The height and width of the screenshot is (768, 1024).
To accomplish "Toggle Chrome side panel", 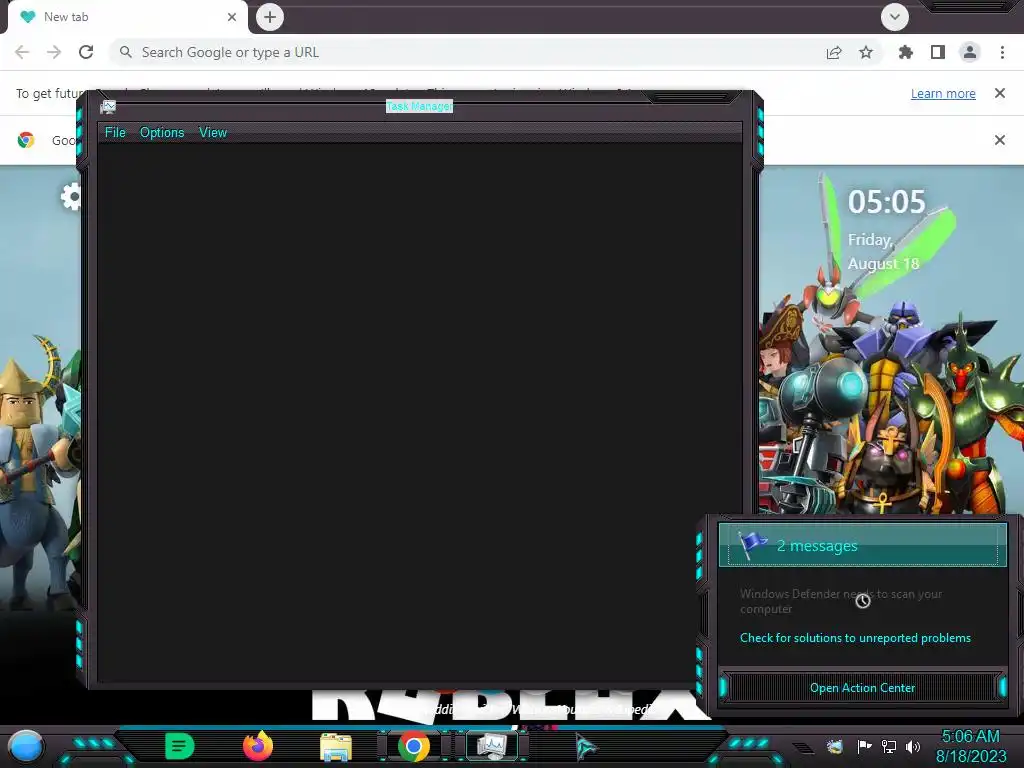I will 938,52.
